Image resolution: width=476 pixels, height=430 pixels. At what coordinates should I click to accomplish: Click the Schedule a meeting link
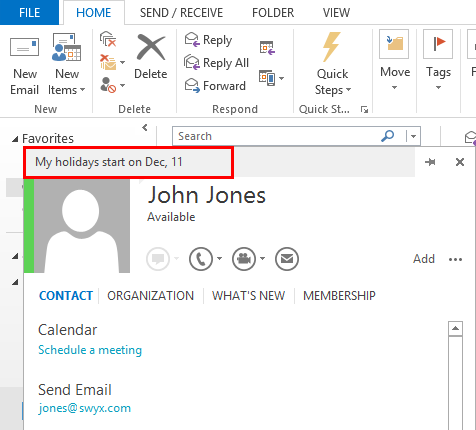coord(90,350)
